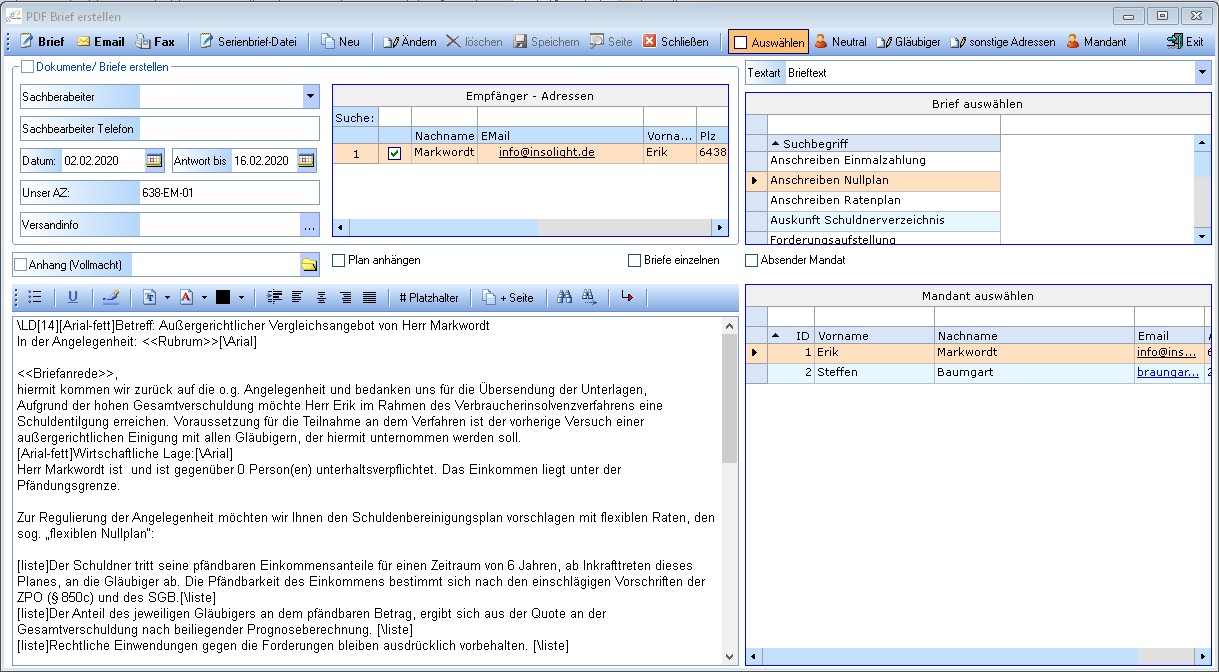Click the Exit toolbar button

1185,42
